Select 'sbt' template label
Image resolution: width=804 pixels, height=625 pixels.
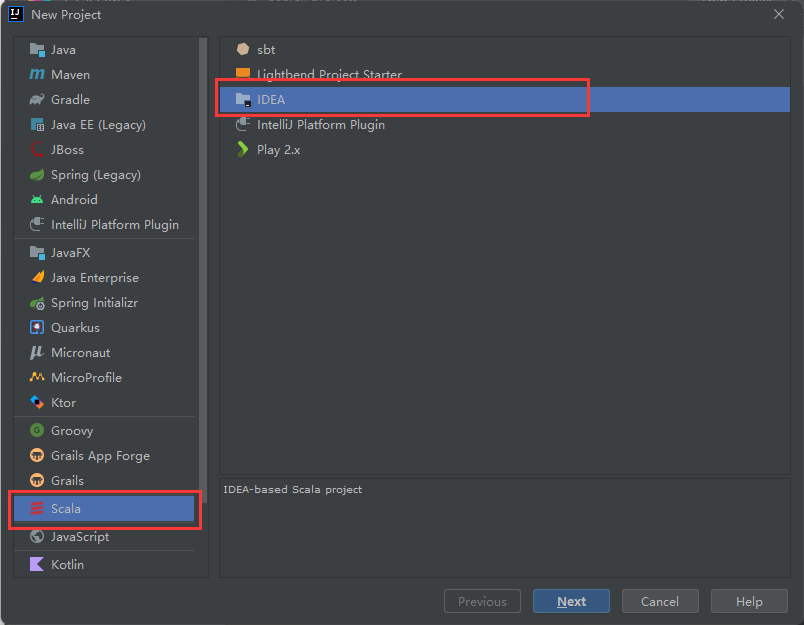click(266, 50)
